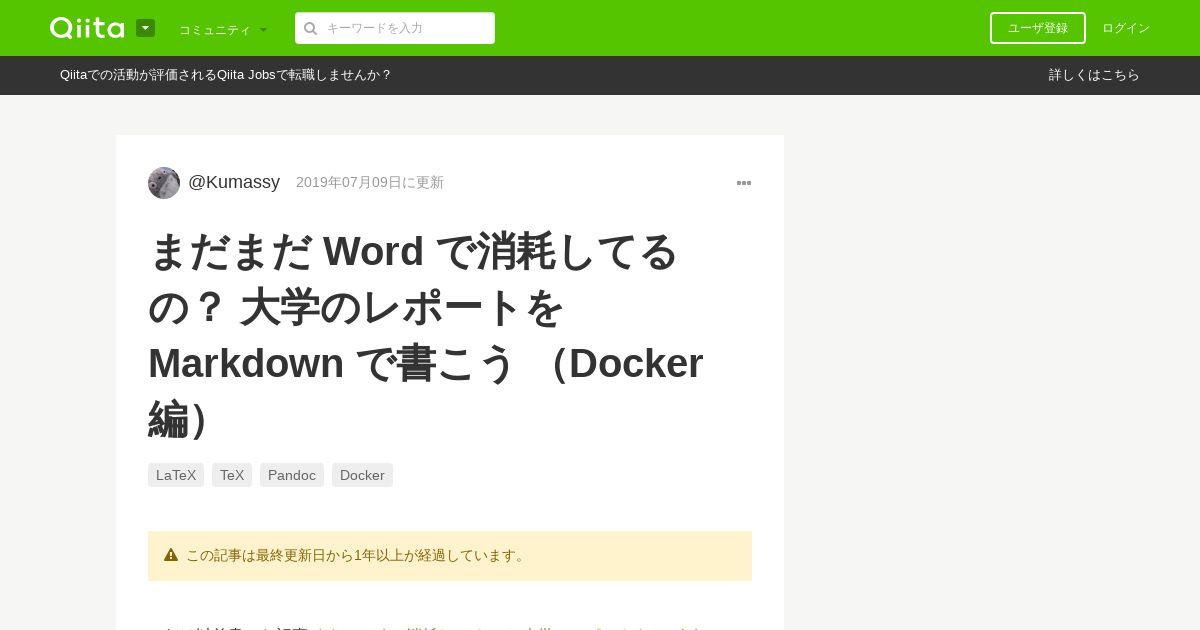Open the 詳しくはこちら link in the banner
1200x630 pixels.
(x=1094, y=75)
